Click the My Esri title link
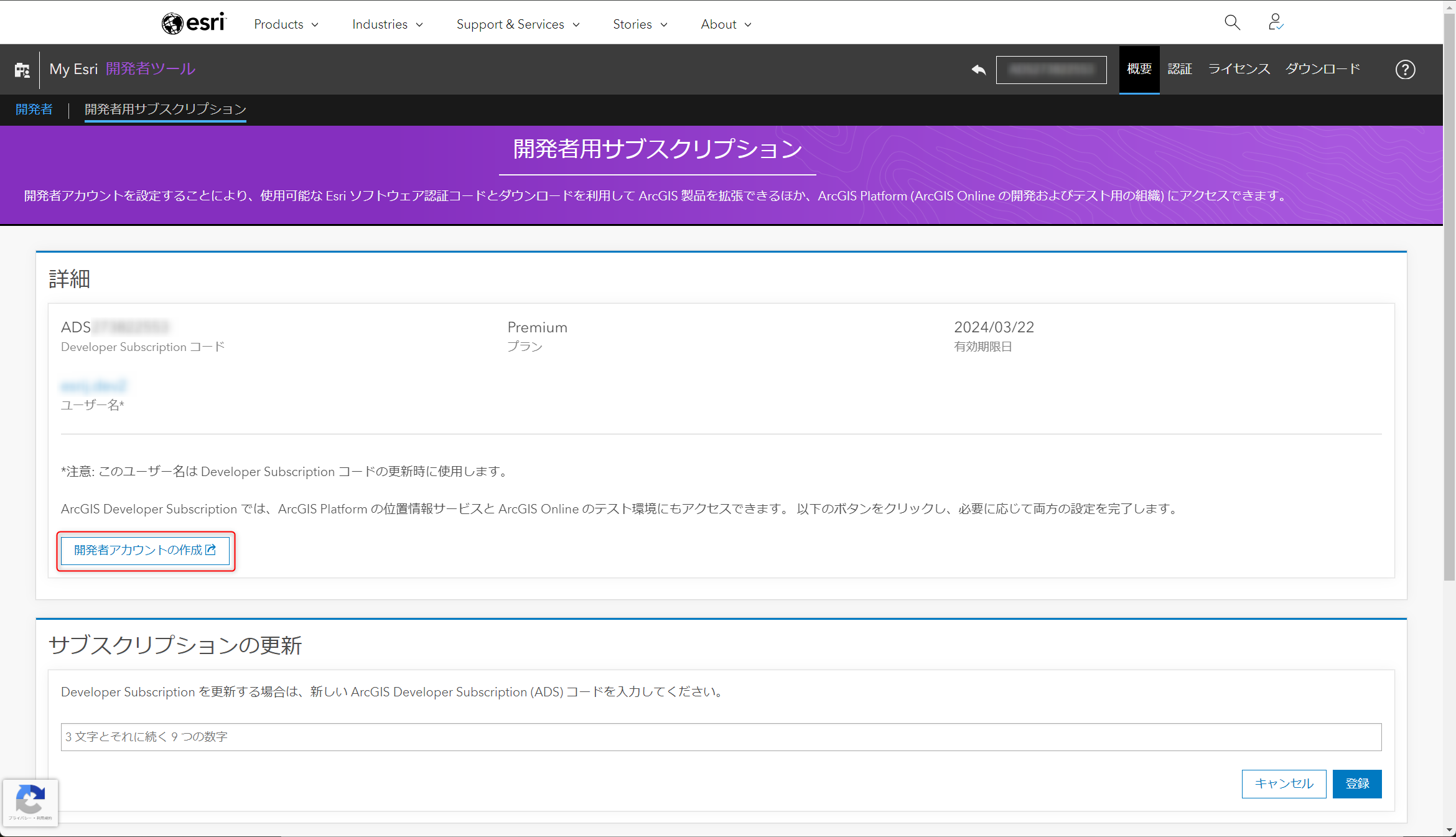The height and width of the screenshot is (837, 1456). click(x=73, y=69)
